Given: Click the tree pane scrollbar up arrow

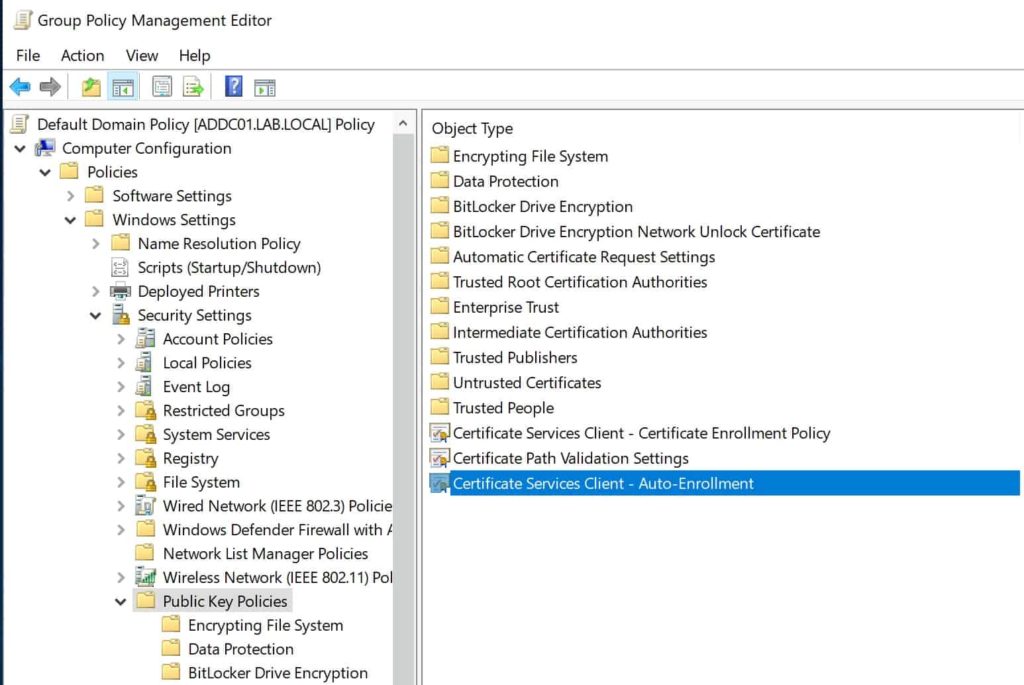Looking at the screenshot, I should pyautogui.click(x=404, y=123).
